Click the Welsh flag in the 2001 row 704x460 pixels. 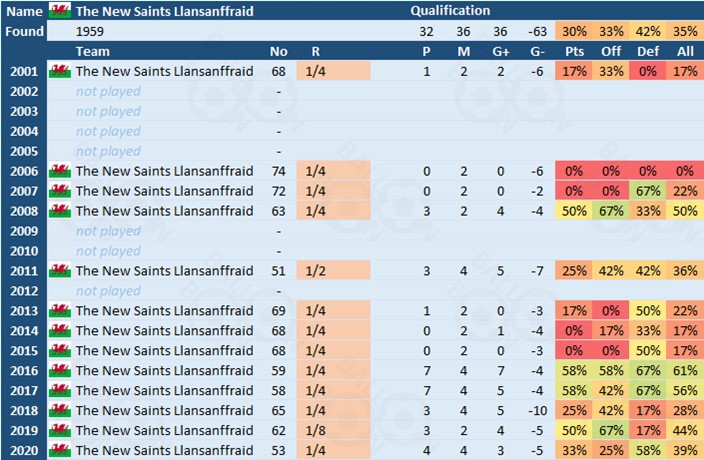coord(60,71)
